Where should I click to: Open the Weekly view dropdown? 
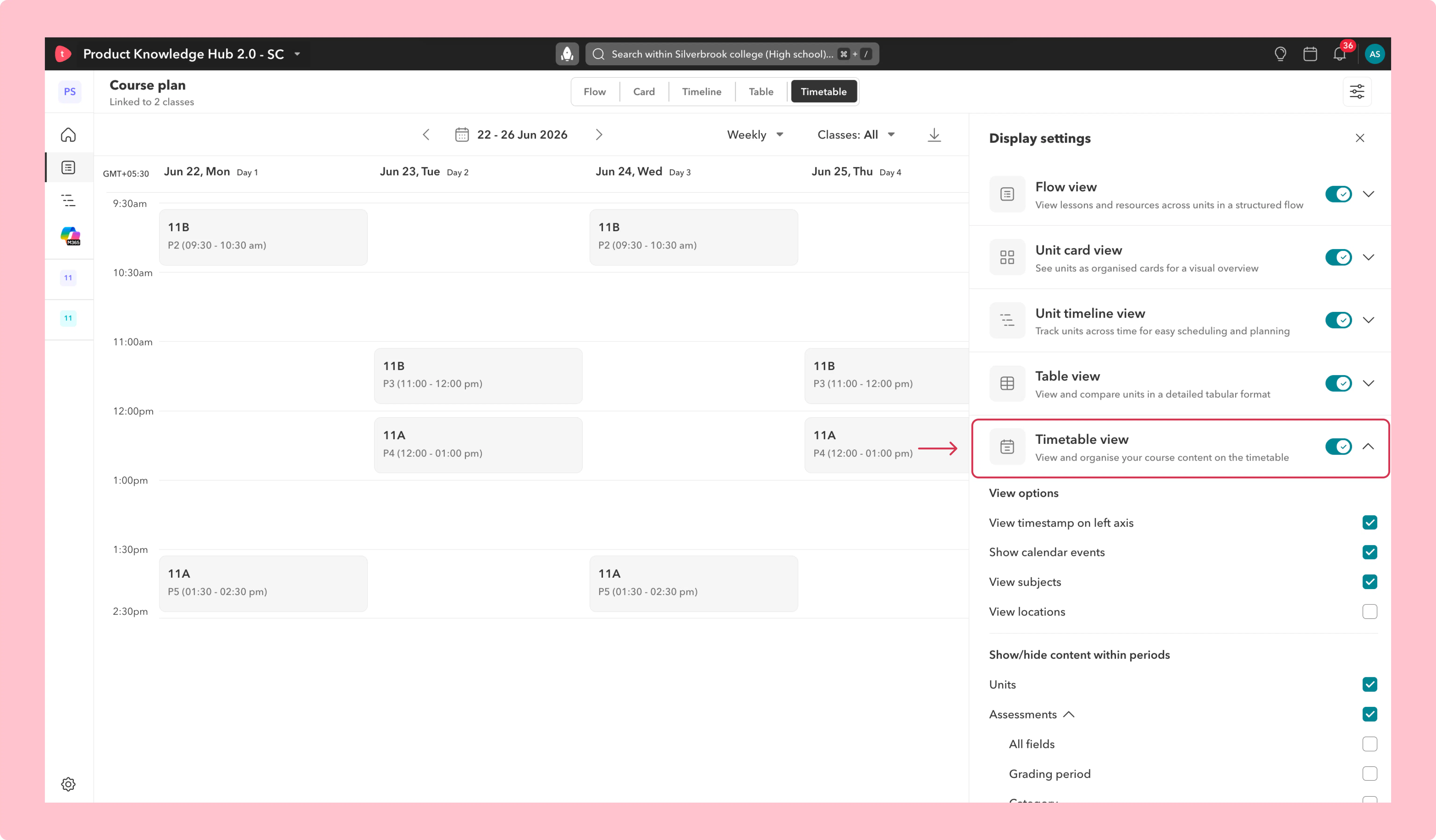(x=755, y=135)
